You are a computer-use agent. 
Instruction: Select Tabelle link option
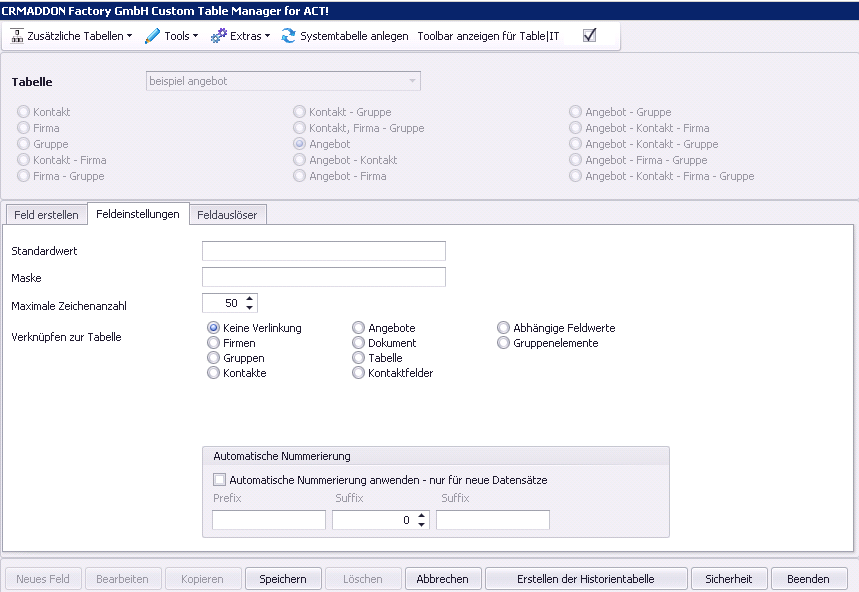coord(358,358)
